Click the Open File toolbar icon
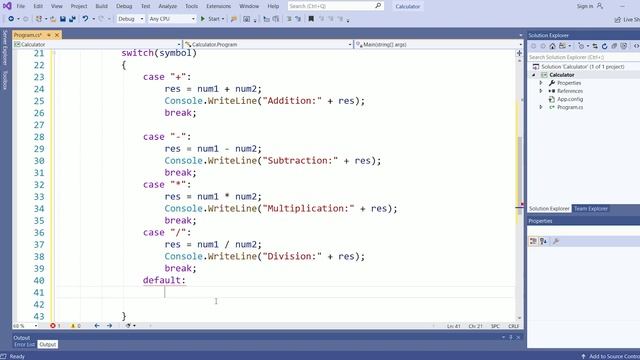640x360 pixels. point(53,19)
